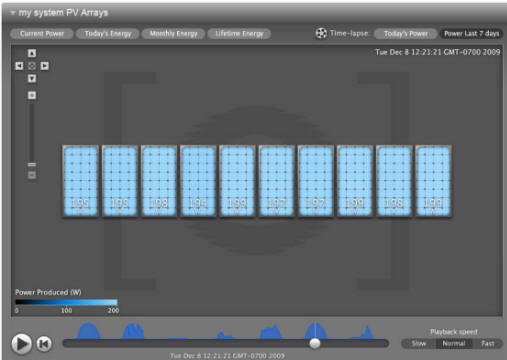Set playback speed to Slow
This screenshot has width=507, height=360.
[419, 343]
